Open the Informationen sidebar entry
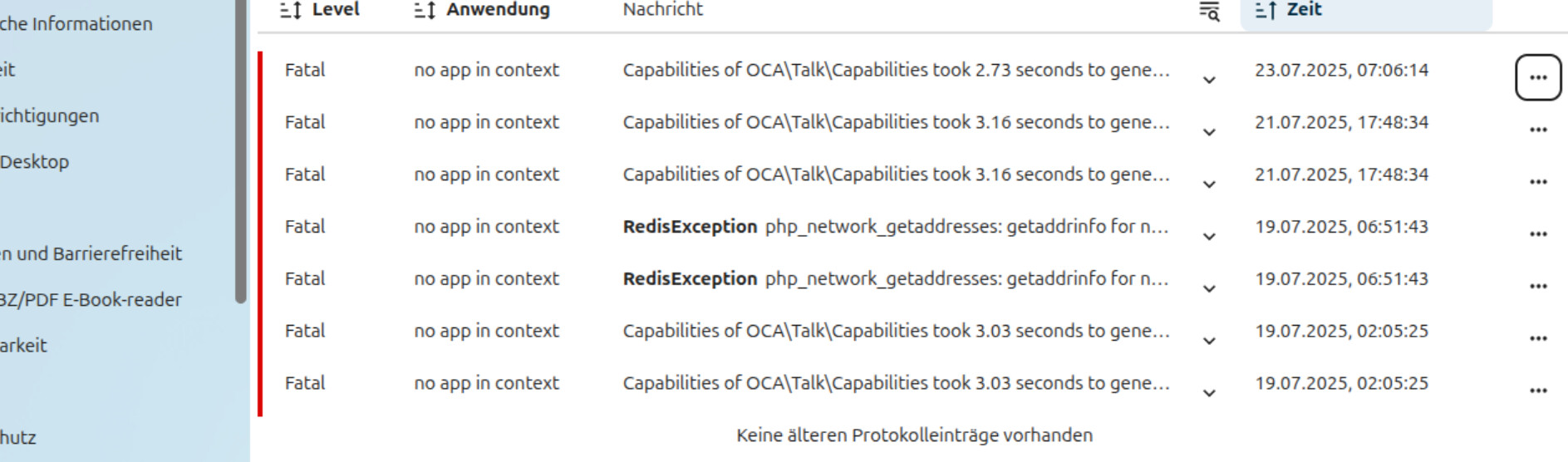This screenshot has width=1568, height=462. pyautogui.click(x=76, y=24)
